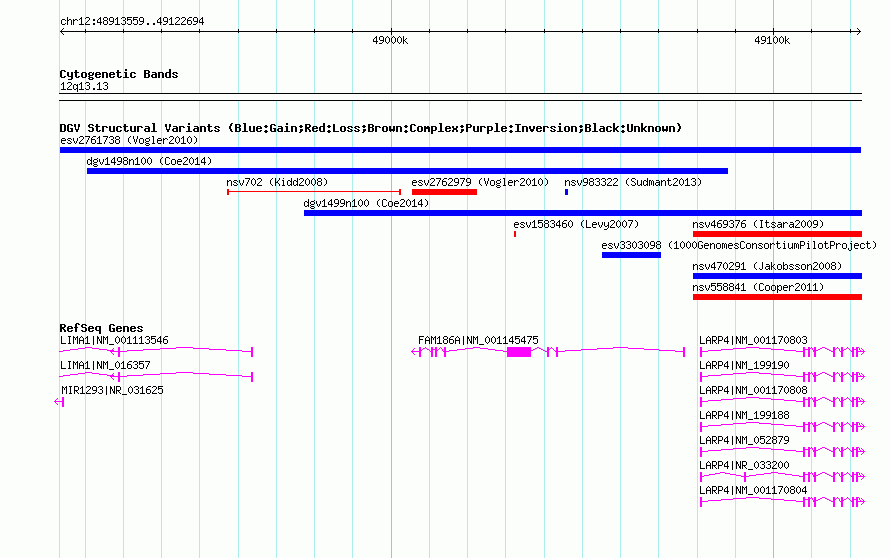
Task: Open the FAM186A|NM_001145475 gene label
Action: tap(478, 340)
